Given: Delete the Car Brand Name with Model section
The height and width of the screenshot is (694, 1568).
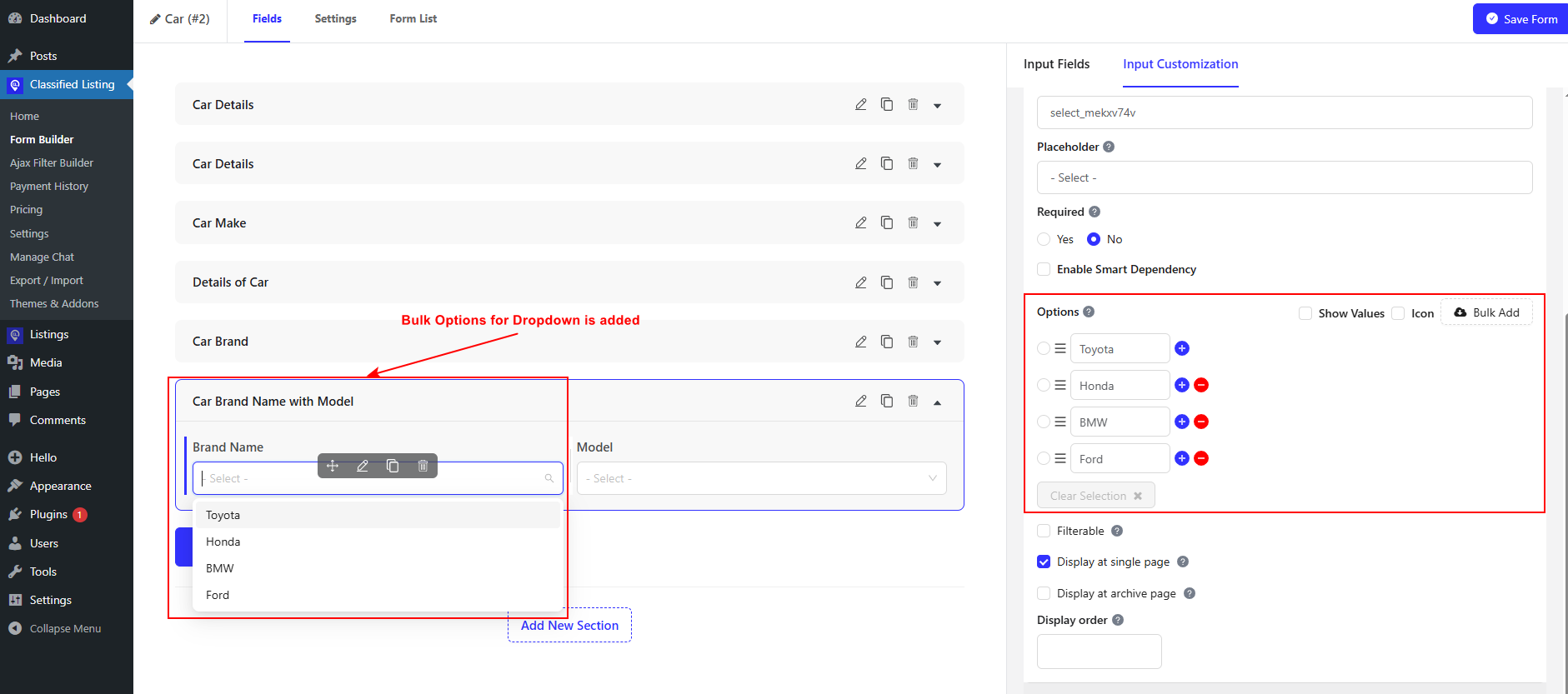Looking at the screenshot, I should point(913,401).
